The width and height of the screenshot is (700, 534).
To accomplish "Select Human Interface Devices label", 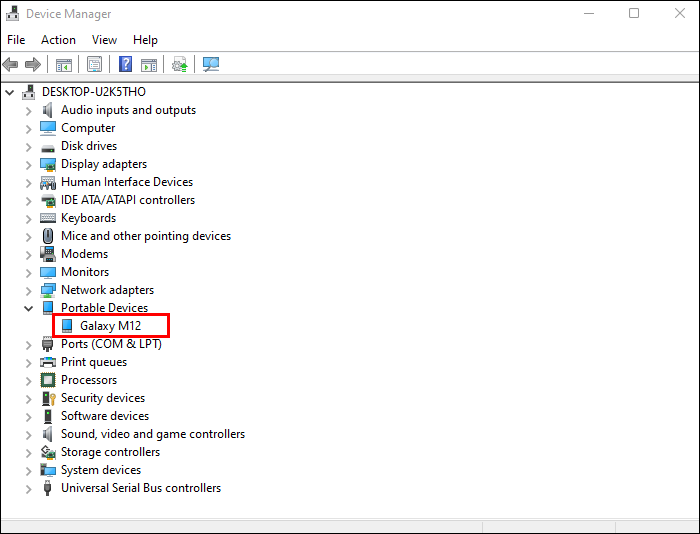I will (127, 182).
